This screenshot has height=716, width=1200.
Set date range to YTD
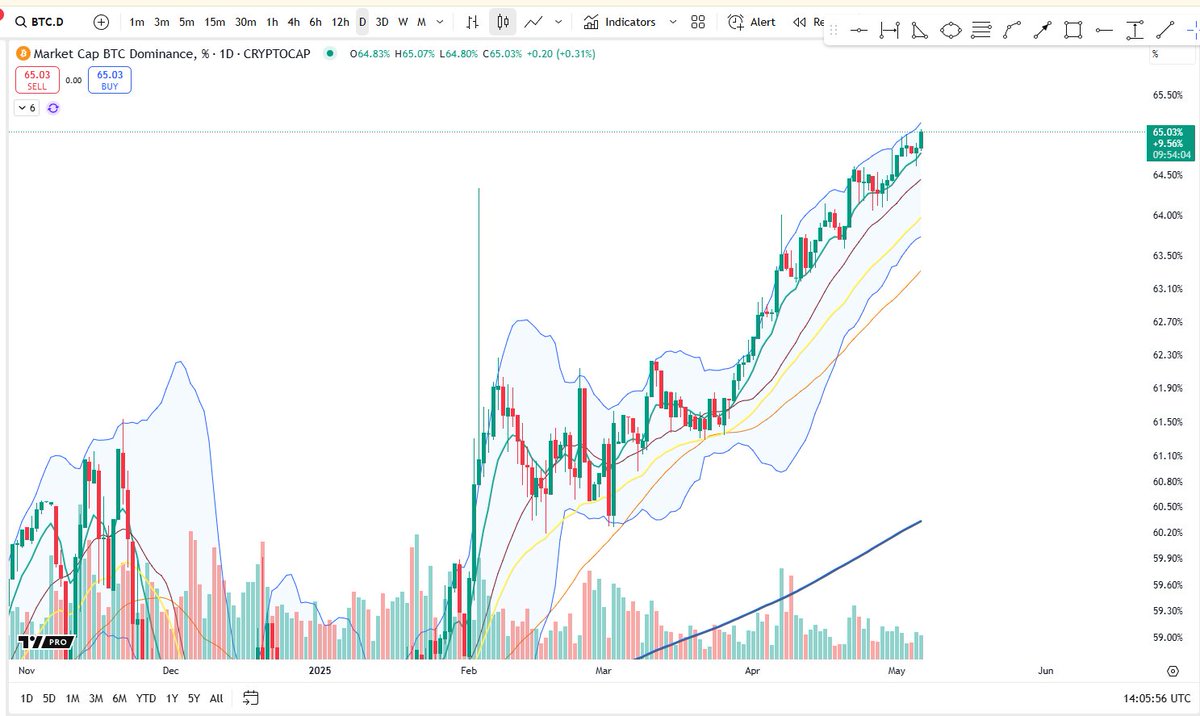pyautogui.click(x=146, y=698)
